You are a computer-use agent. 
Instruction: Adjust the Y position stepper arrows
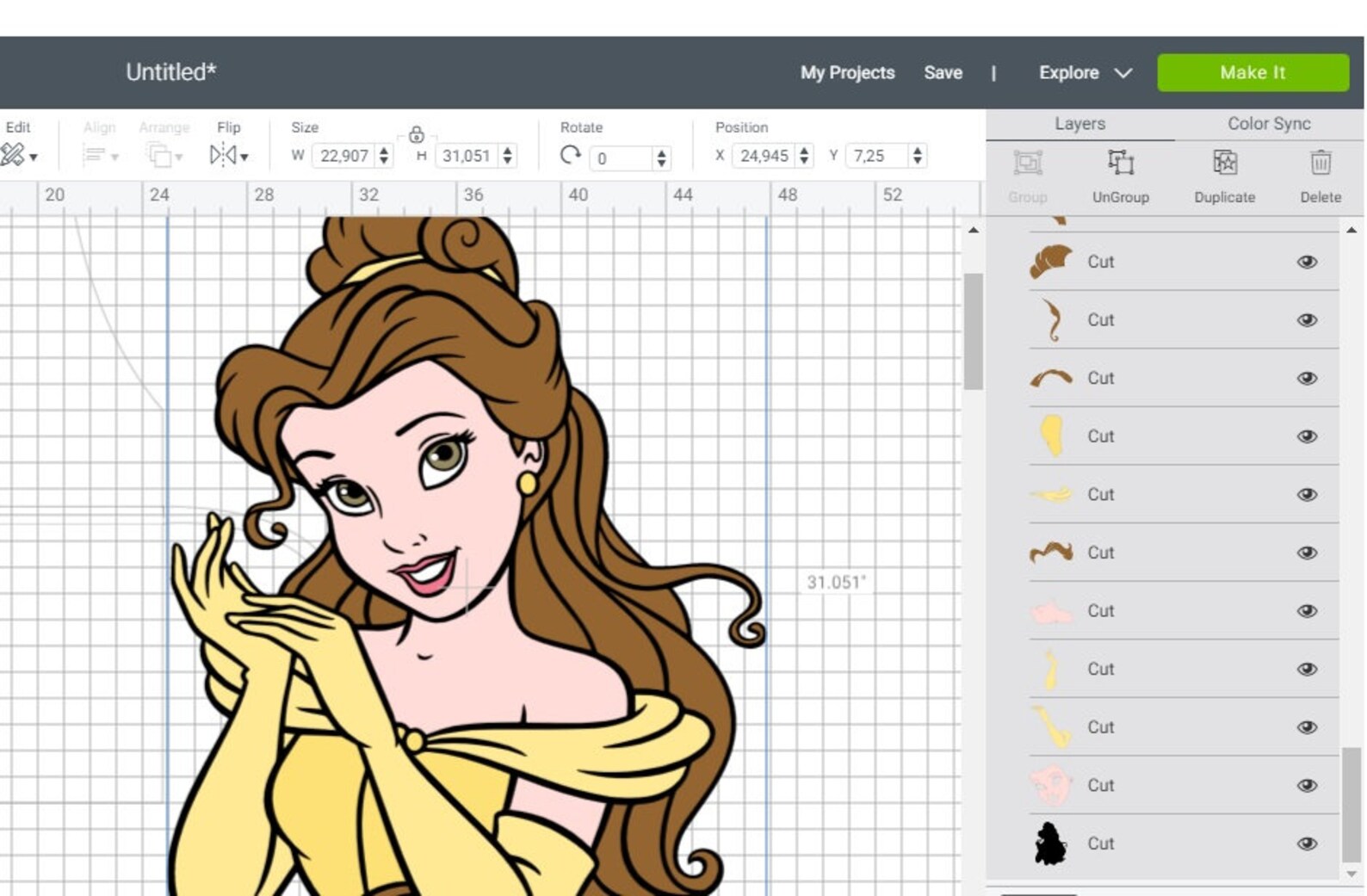click(918, 156)
